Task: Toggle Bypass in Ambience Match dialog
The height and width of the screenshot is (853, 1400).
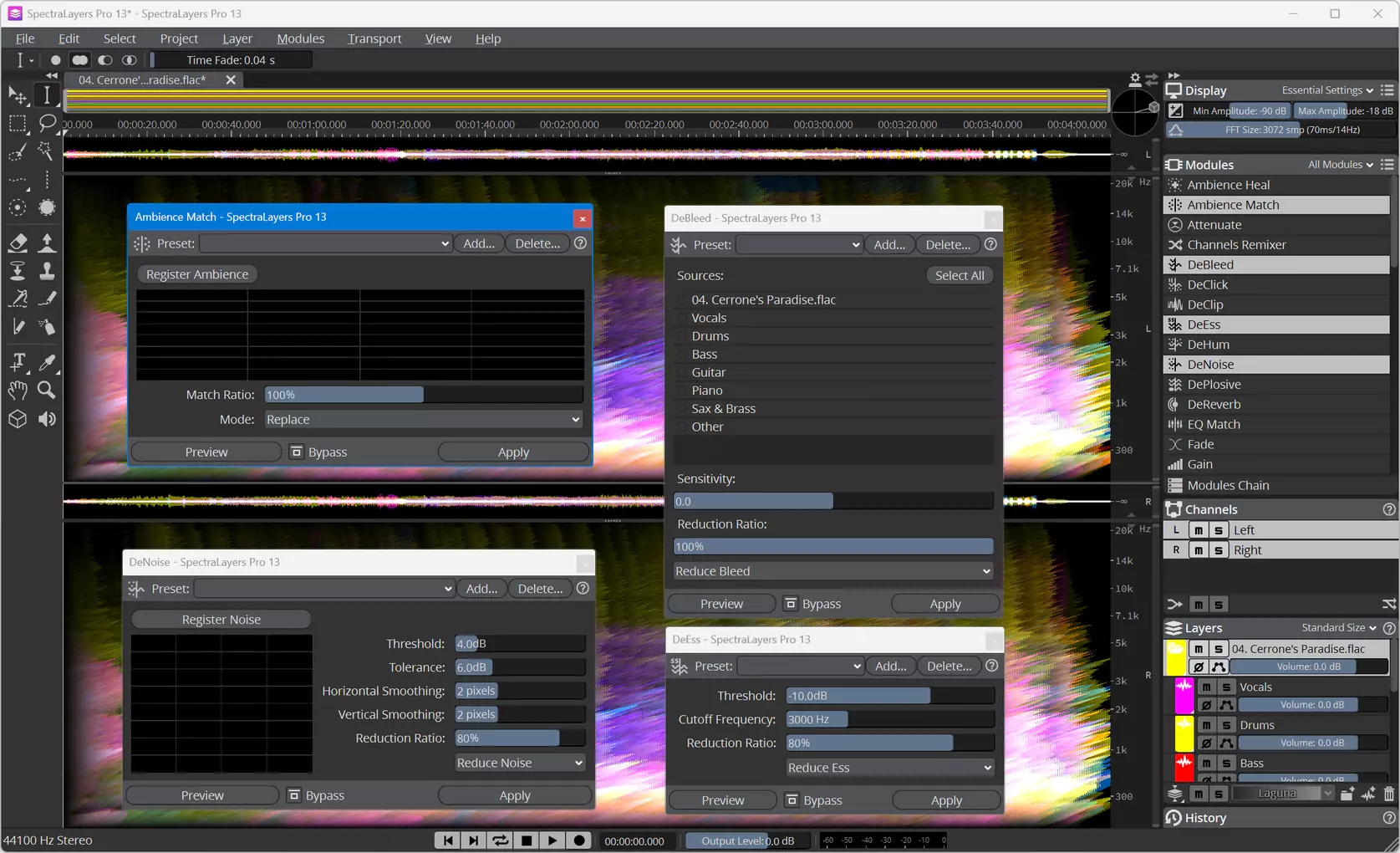Action: [x=296, y=452]
